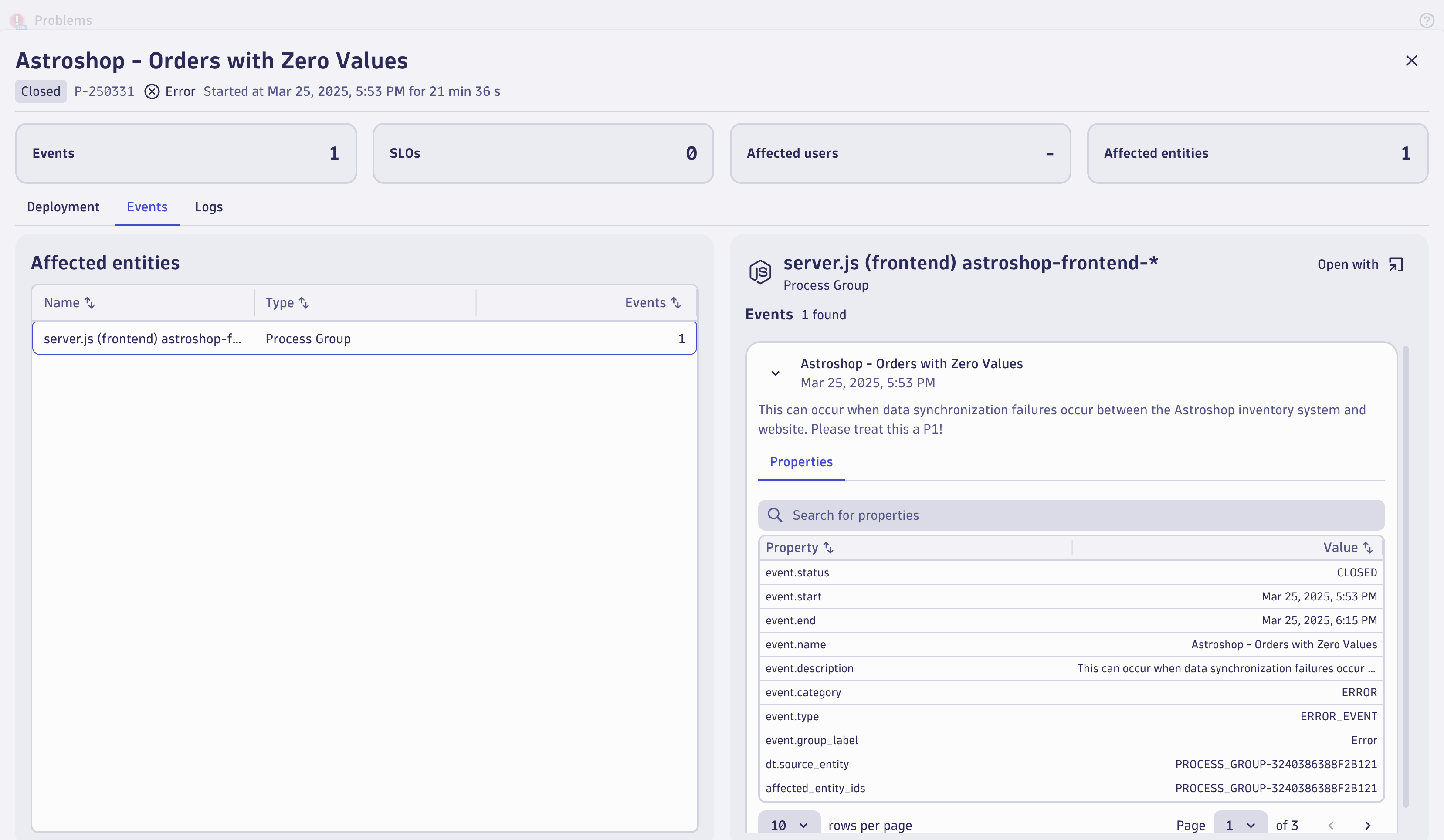Viewport: 1444px width, 840px height.
Task: Focus the Search for properties field
Action: 1071,515
